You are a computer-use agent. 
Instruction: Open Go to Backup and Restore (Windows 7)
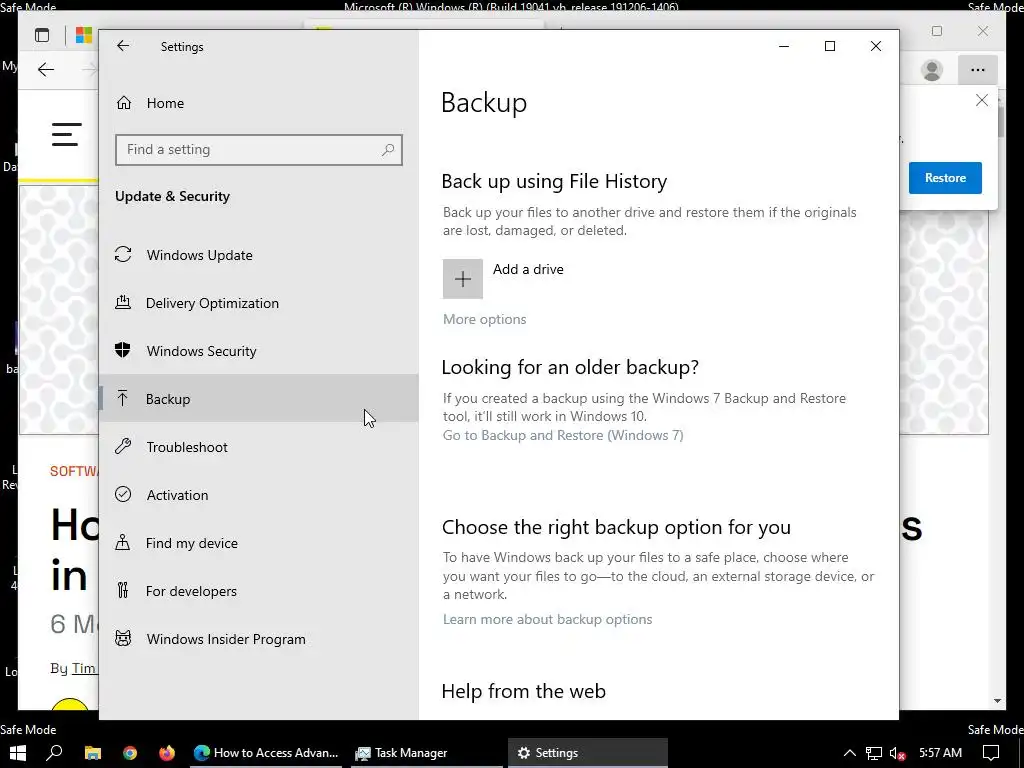click(x=563, y=436)
